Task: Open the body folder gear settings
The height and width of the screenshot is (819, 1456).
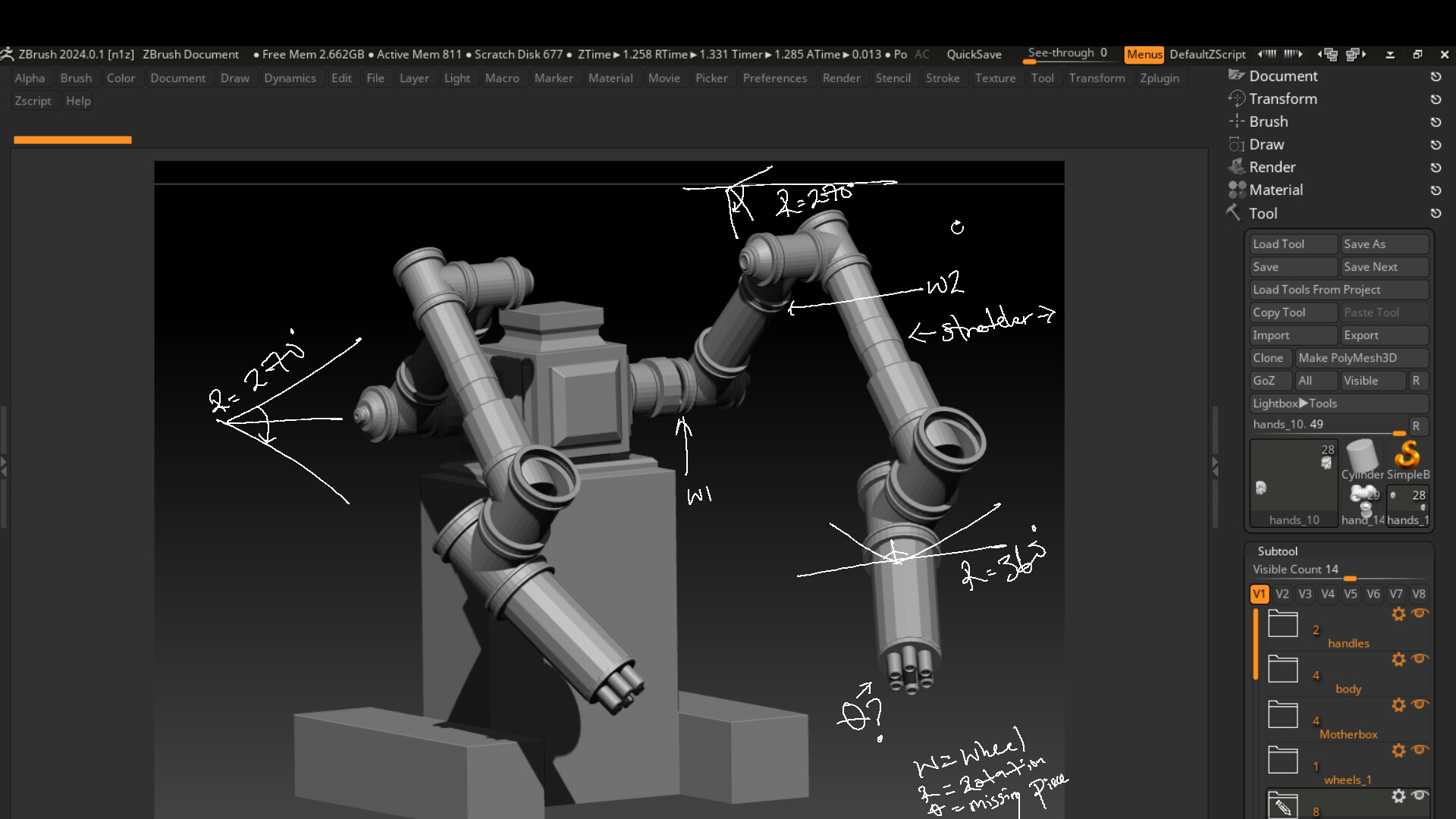Action: (x=1398, y=660)
